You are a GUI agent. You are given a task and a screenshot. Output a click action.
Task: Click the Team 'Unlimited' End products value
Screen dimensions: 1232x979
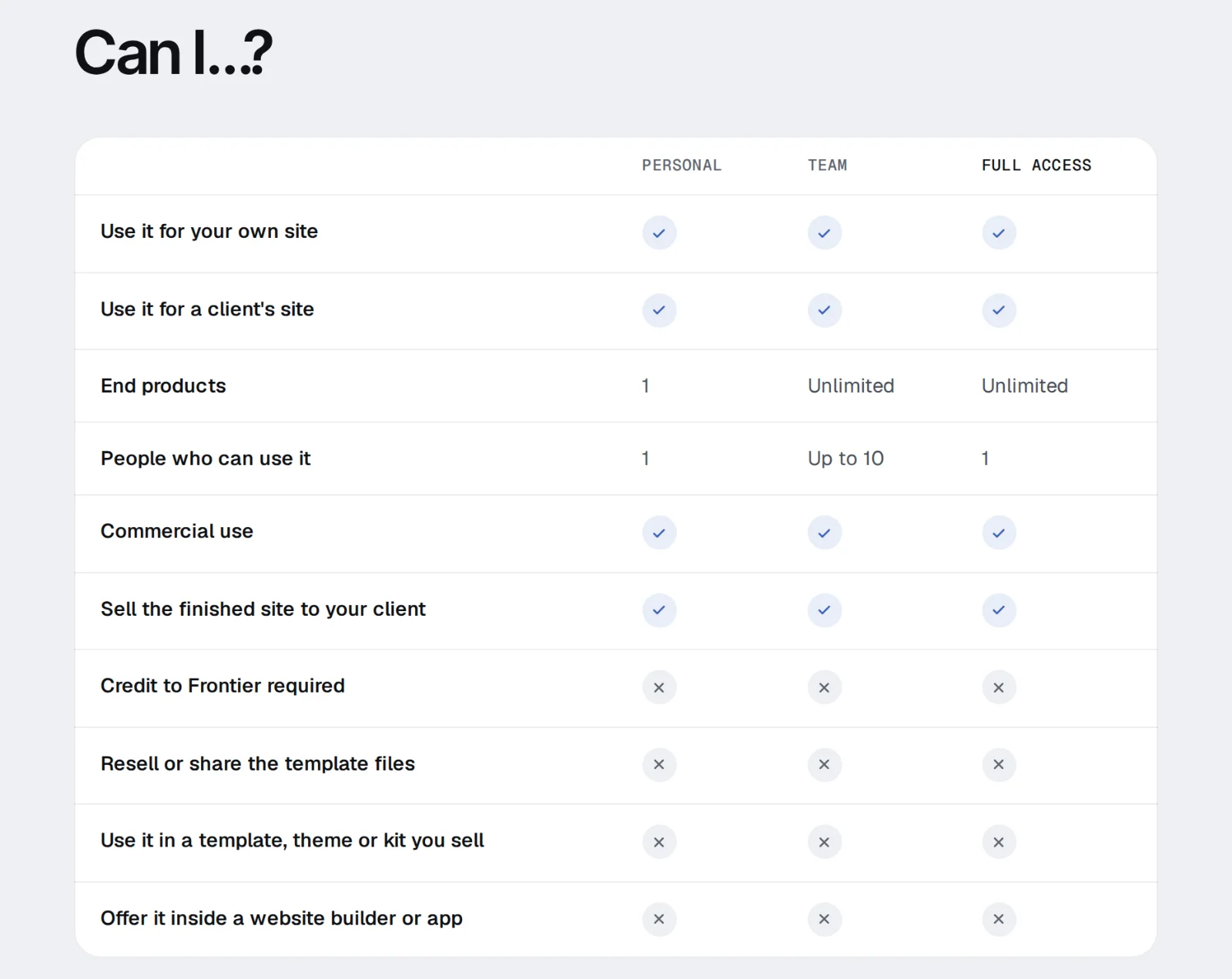tap(851, 386)
